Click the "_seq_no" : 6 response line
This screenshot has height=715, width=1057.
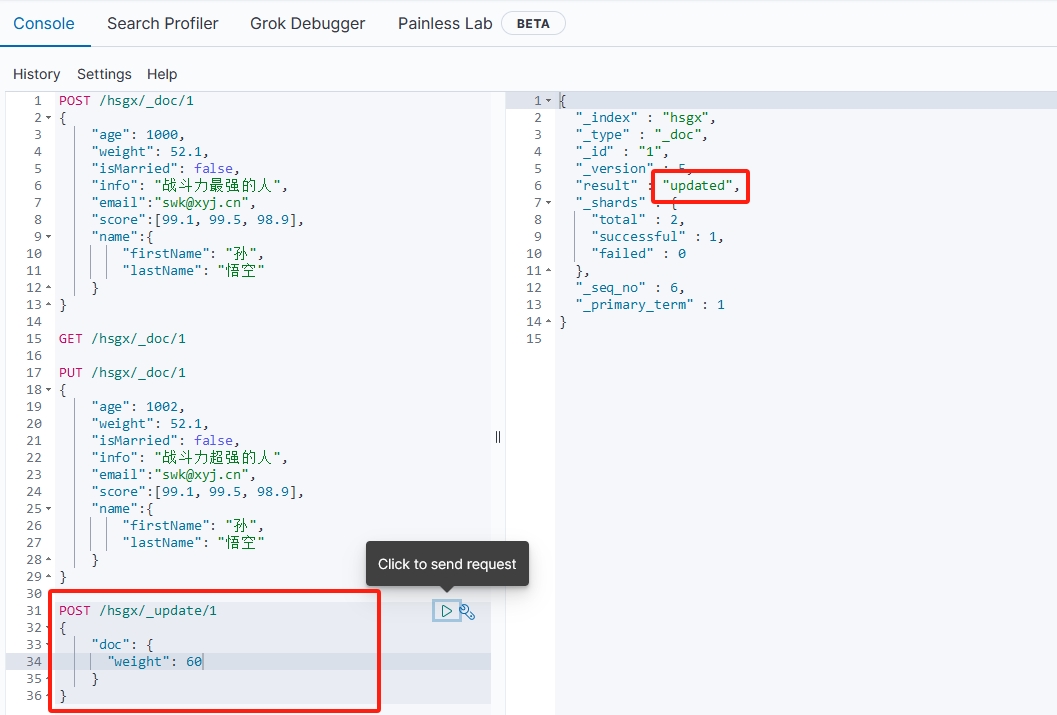pyautogui.click(x=630, y=288)
